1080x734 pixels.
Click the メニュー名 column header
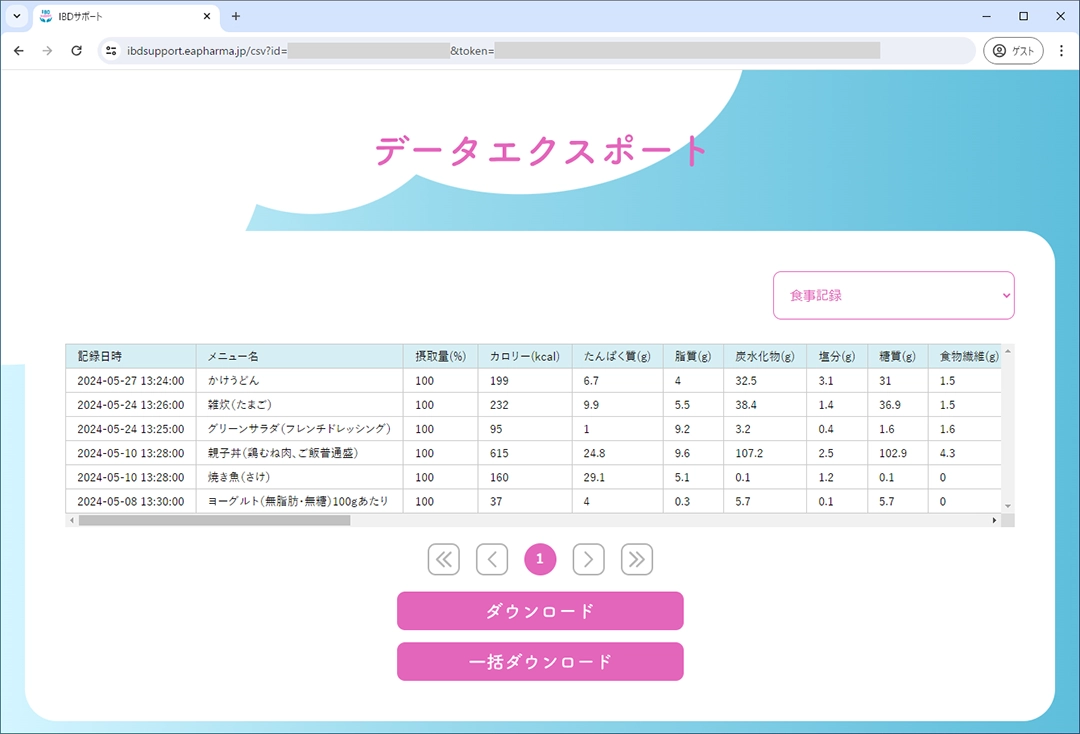tap(300, 356)
